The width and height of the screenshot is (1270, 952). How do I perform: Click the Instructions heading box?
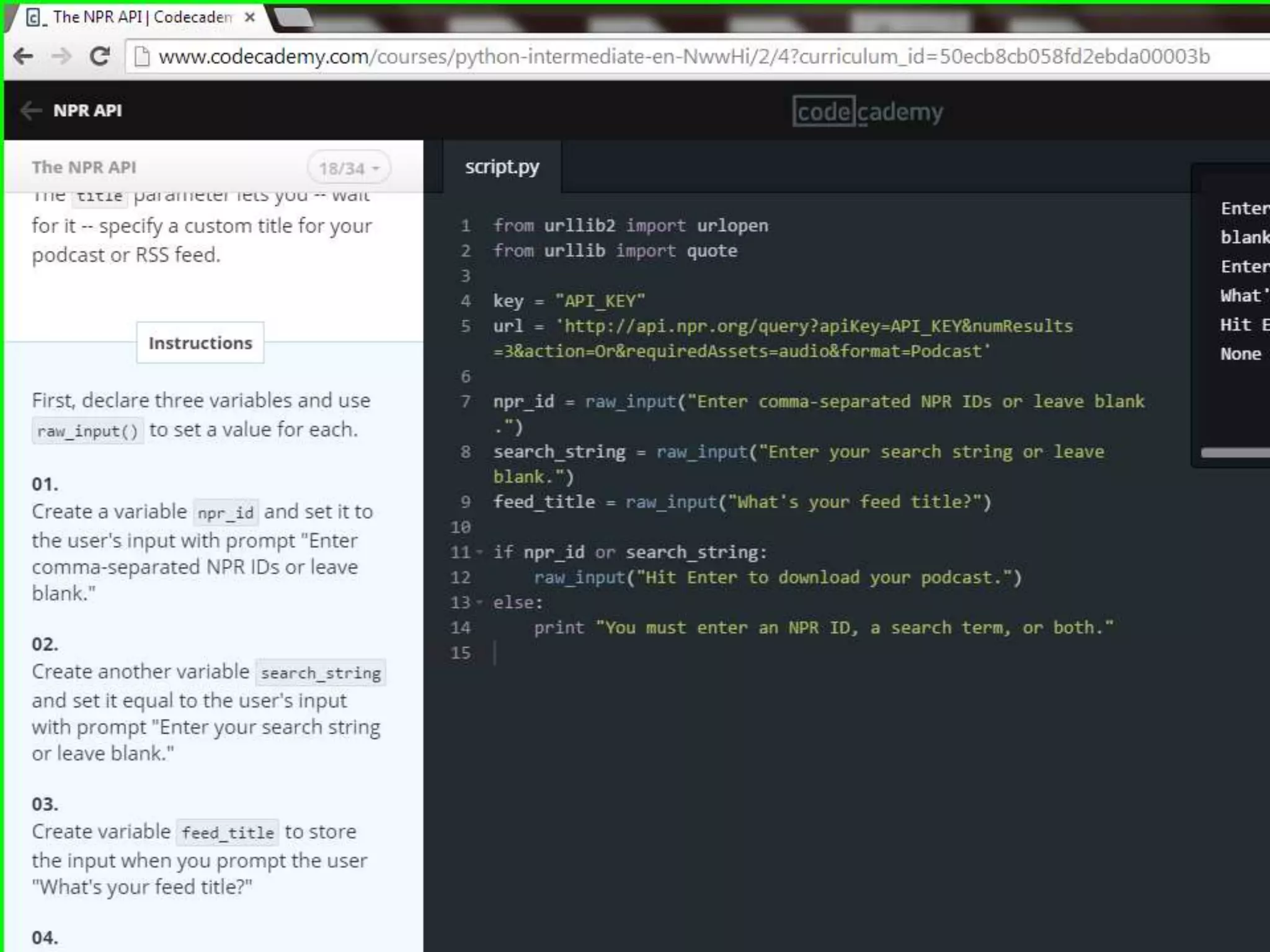pyautogui.click(x=200, y=343)
